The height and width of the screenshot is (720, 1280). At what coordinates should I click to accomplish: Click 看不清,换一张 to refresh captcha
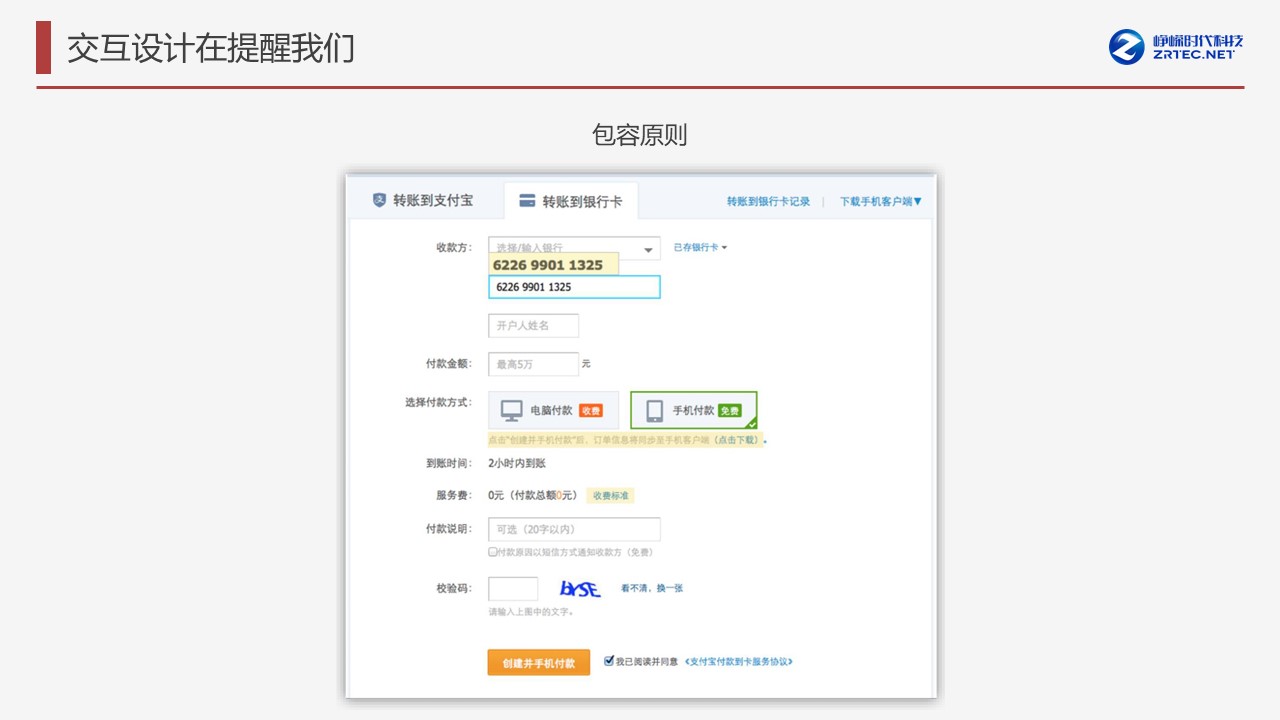point(651,588)
